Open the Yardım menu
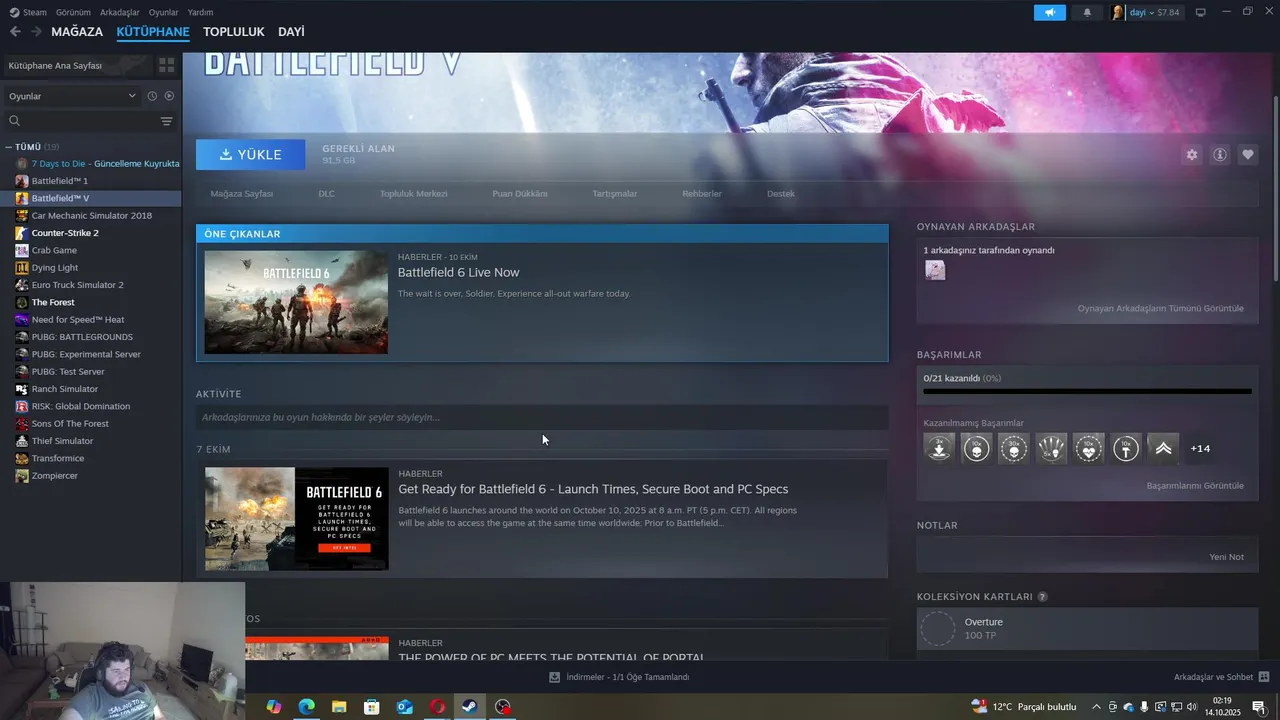1280x720 pixels. (200, 12)
